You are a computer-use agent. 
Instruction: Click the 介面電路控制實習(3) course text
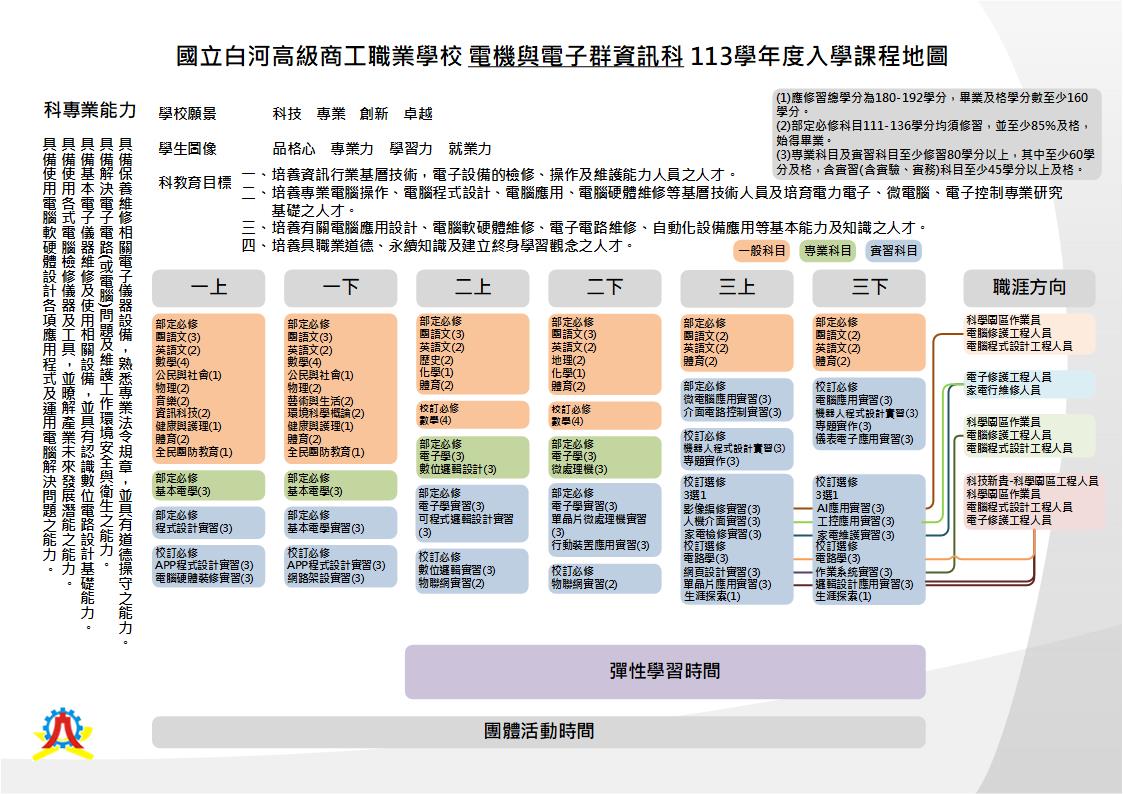(732, 412)
